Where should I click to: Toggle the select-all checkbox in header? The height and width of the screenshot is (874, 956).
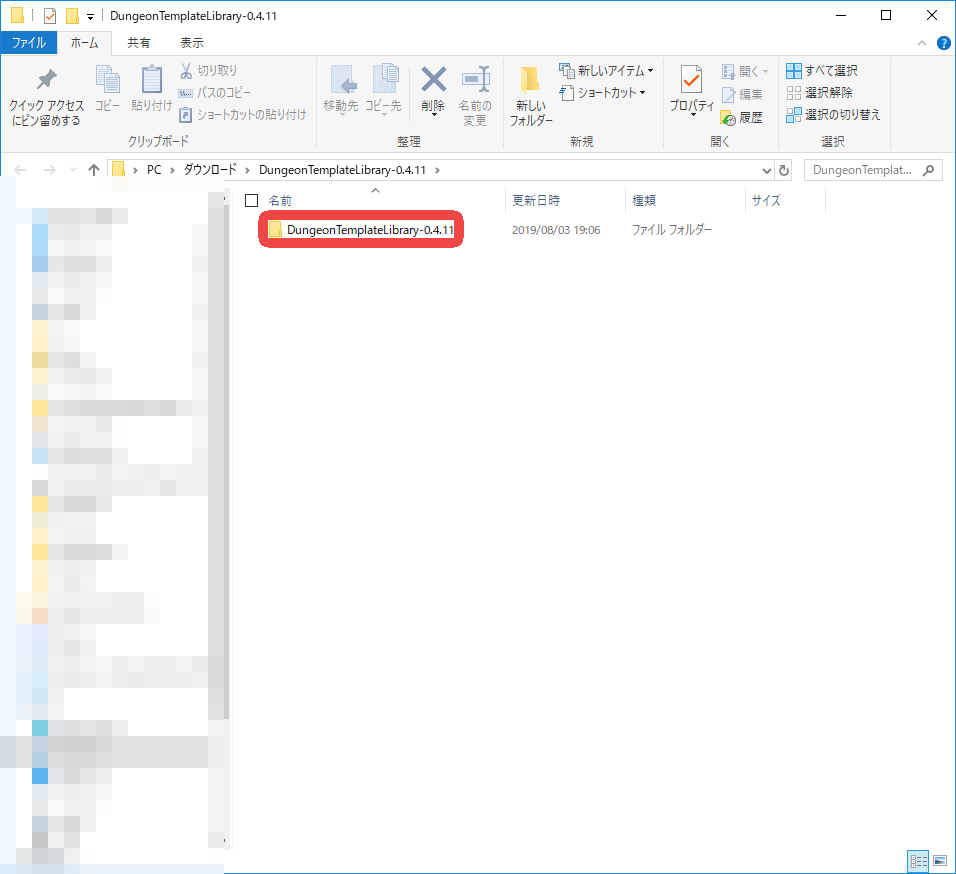(252, 200)
